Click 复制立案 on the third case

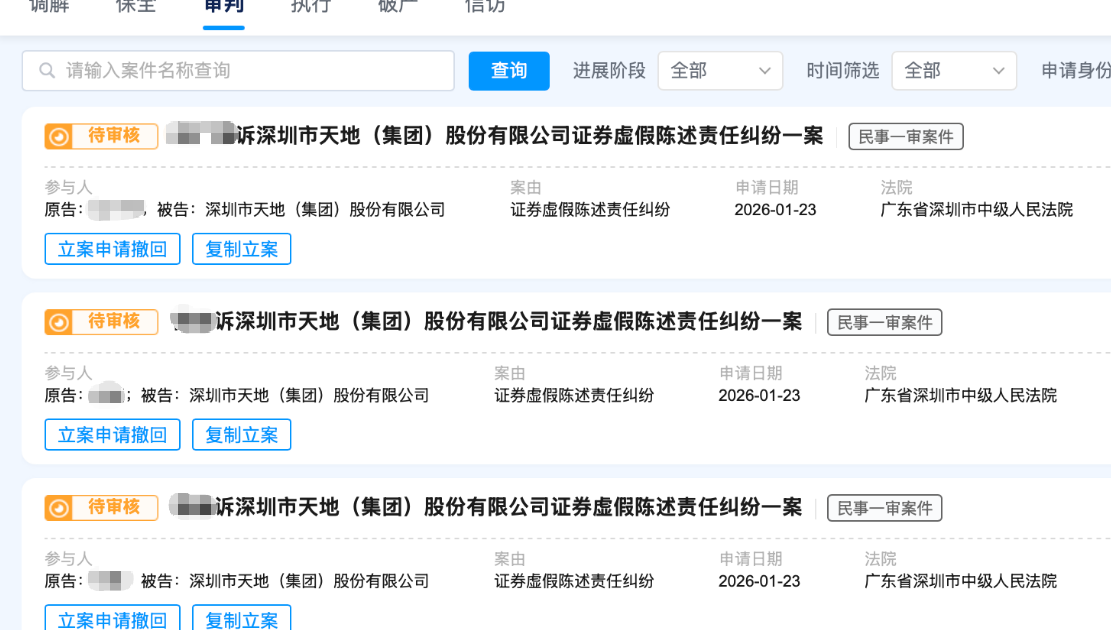point(241,618)
